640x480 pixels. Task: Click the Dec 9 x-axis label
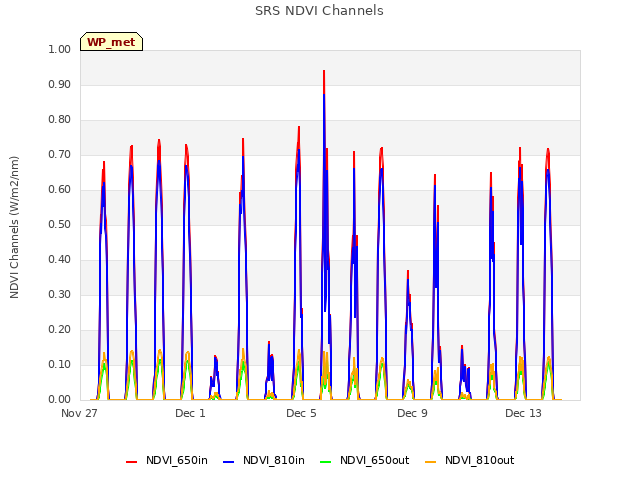(x=412, y=413)
